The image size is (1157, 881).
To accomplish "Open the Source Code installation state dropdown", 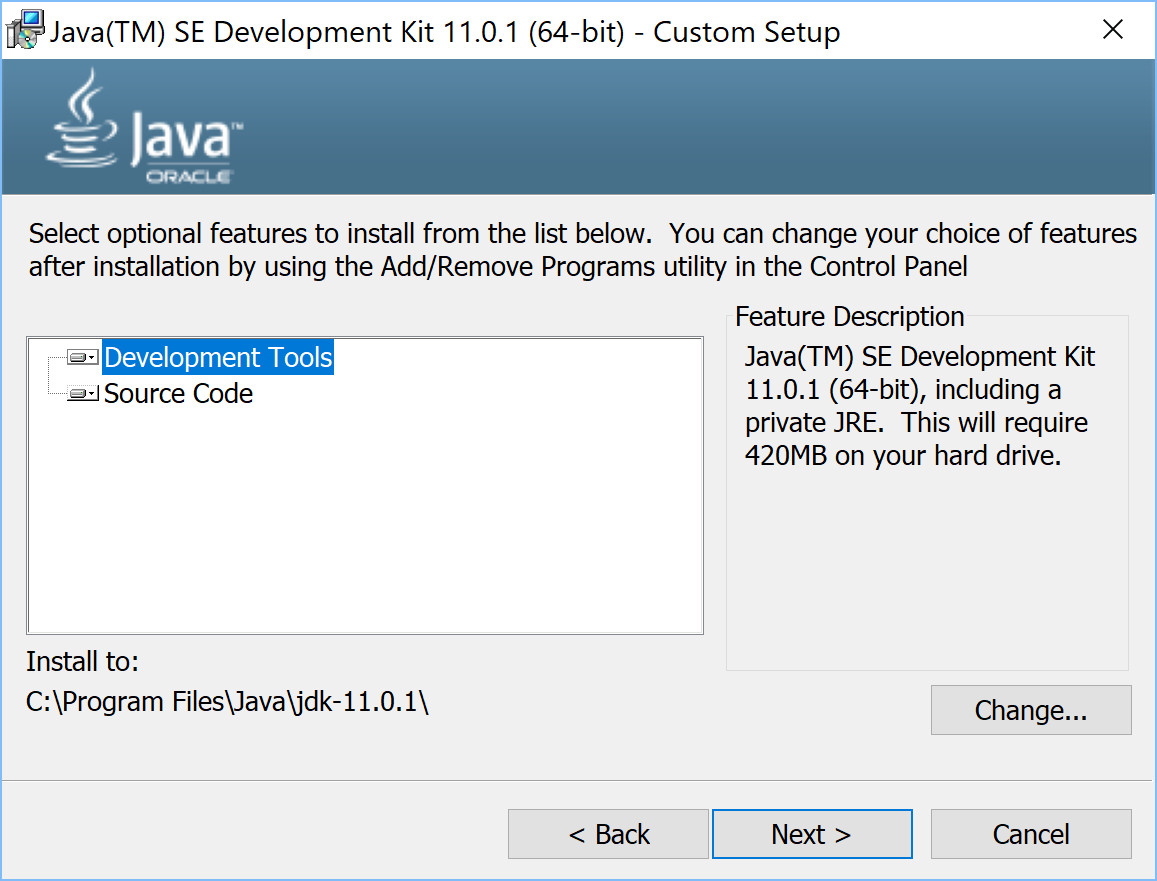I will 91,392.
